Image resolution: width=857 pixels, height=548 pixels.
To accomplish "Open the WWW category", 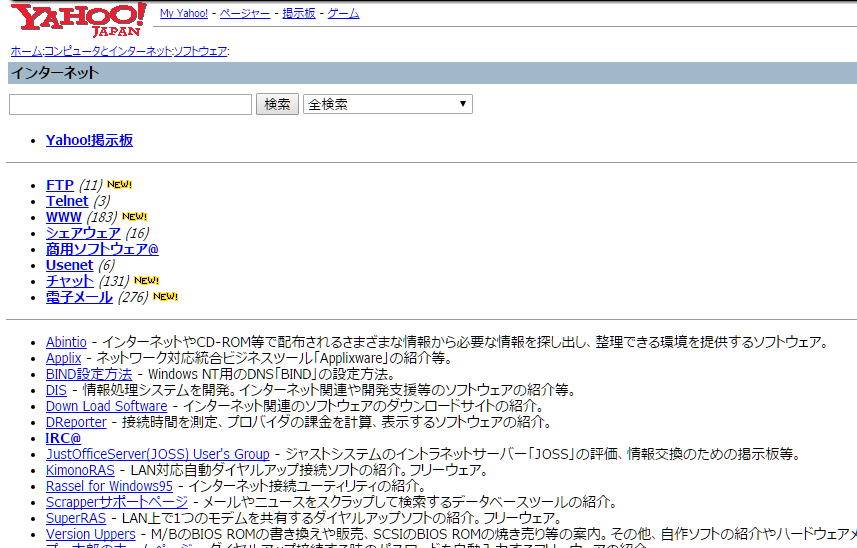I will [x=63, y=217].
